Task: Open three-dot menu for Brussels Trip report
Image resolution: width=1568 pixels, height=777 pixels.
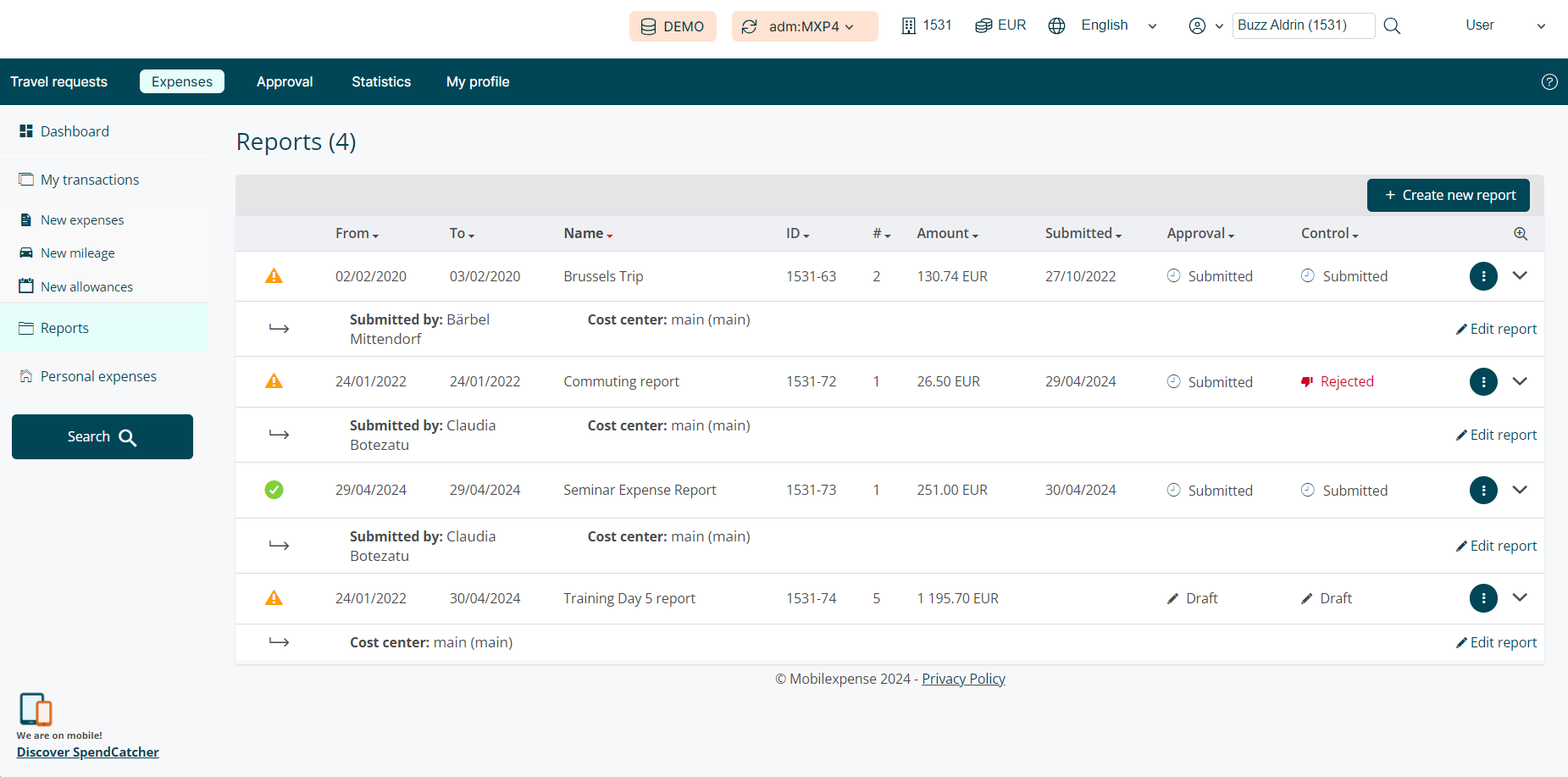Action: coord(1483,276)
